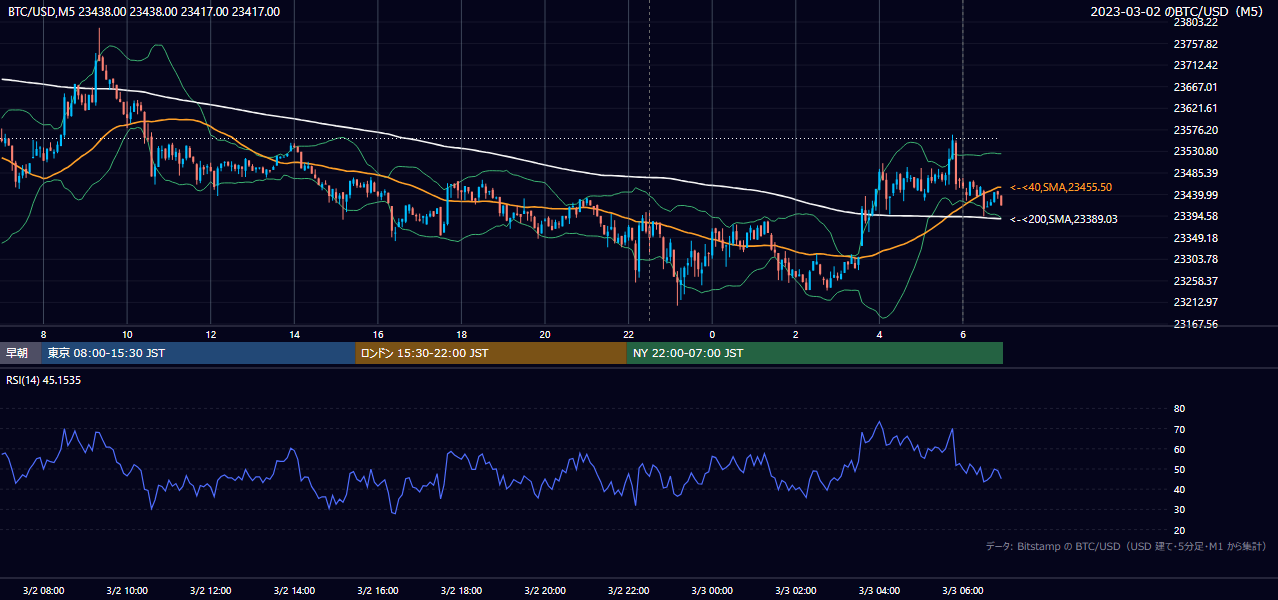
Task: Click the 3/2 08:00 time label
Action: point(43,590)
